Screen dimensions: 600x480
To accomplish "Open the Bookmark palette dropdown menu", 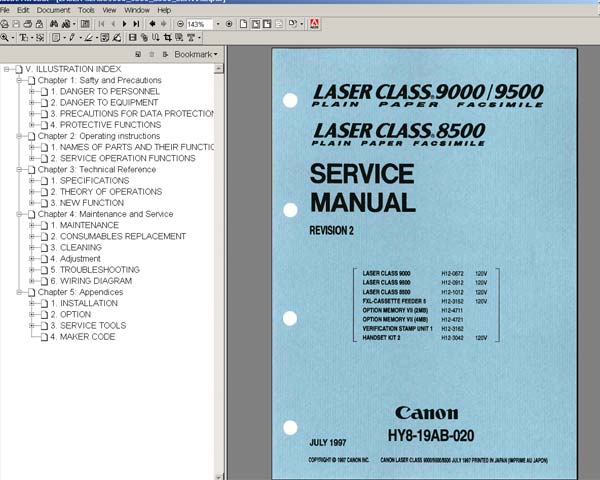I will click(196, 54).
